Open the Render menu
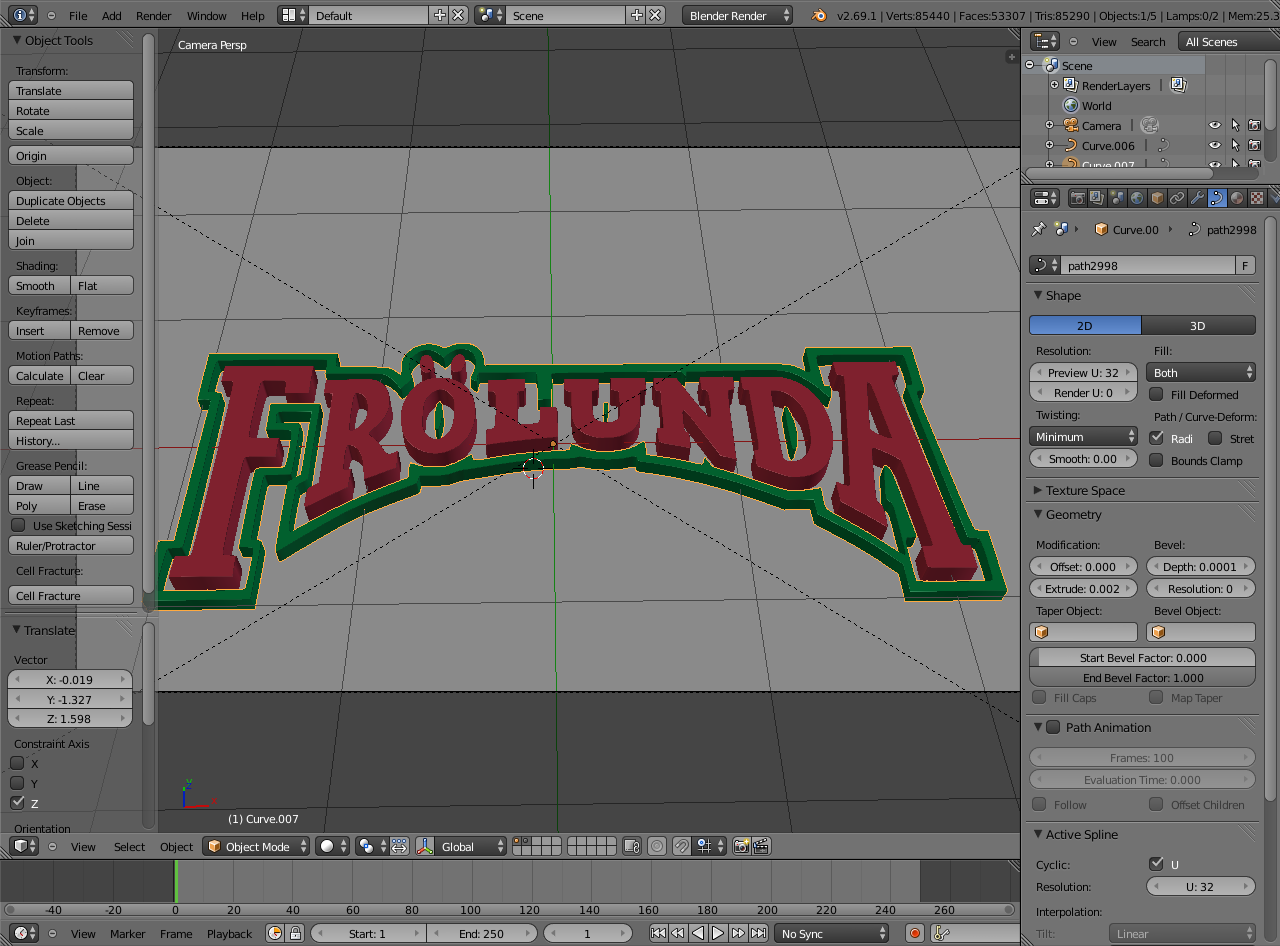 154,15
